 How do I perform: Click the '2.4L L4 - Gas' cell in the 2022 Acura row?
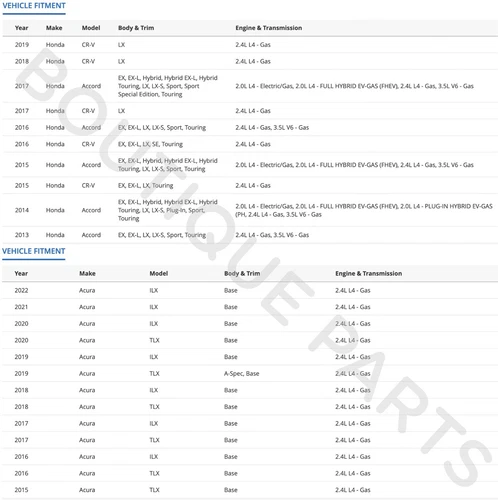pos(353,290)
